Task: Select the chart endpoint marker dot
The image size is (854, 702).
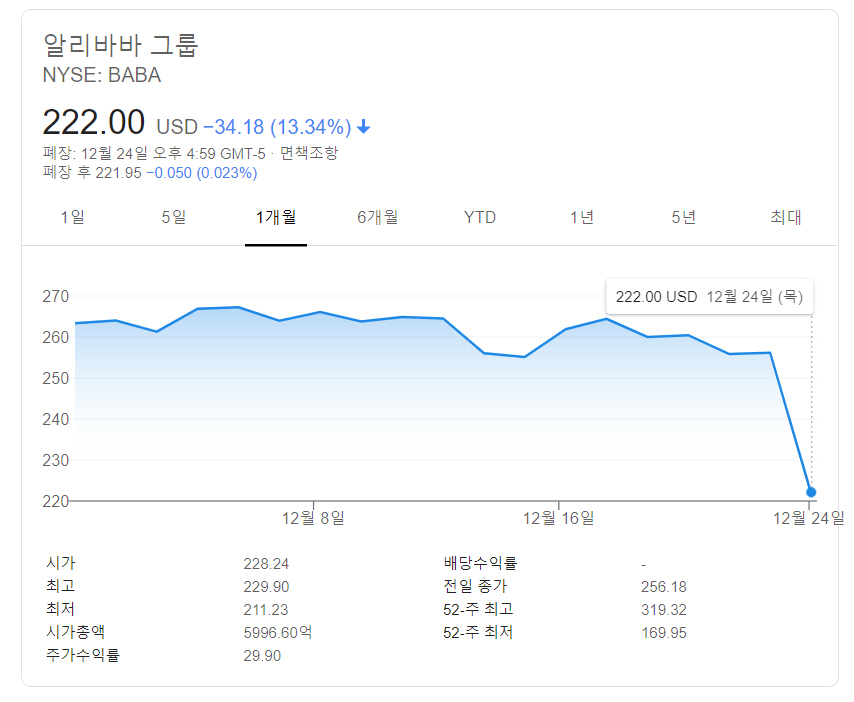Action: coord(810,491)
